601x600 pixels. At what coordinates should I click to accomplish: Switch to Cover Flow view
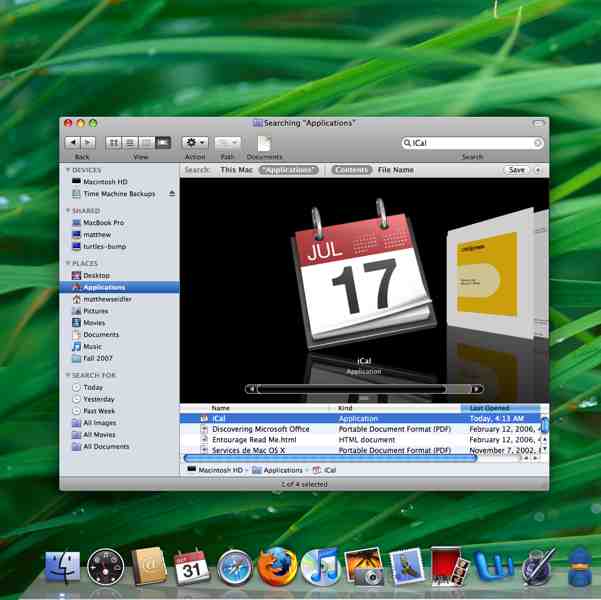tap(163, 143)
